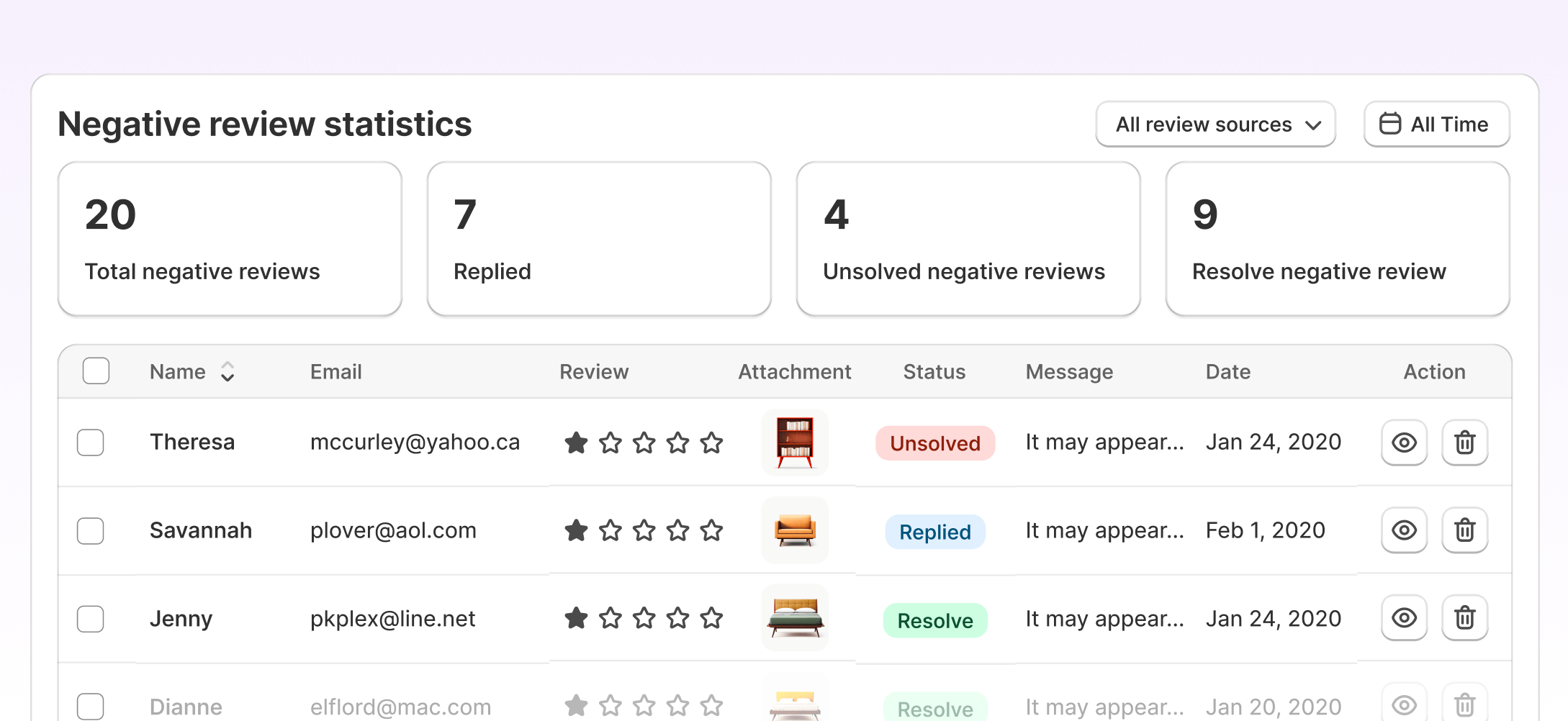Screen dimensions: 1568x721
Task: Click the Unsolved status badge for Theresa
Action: pos(934,443)
